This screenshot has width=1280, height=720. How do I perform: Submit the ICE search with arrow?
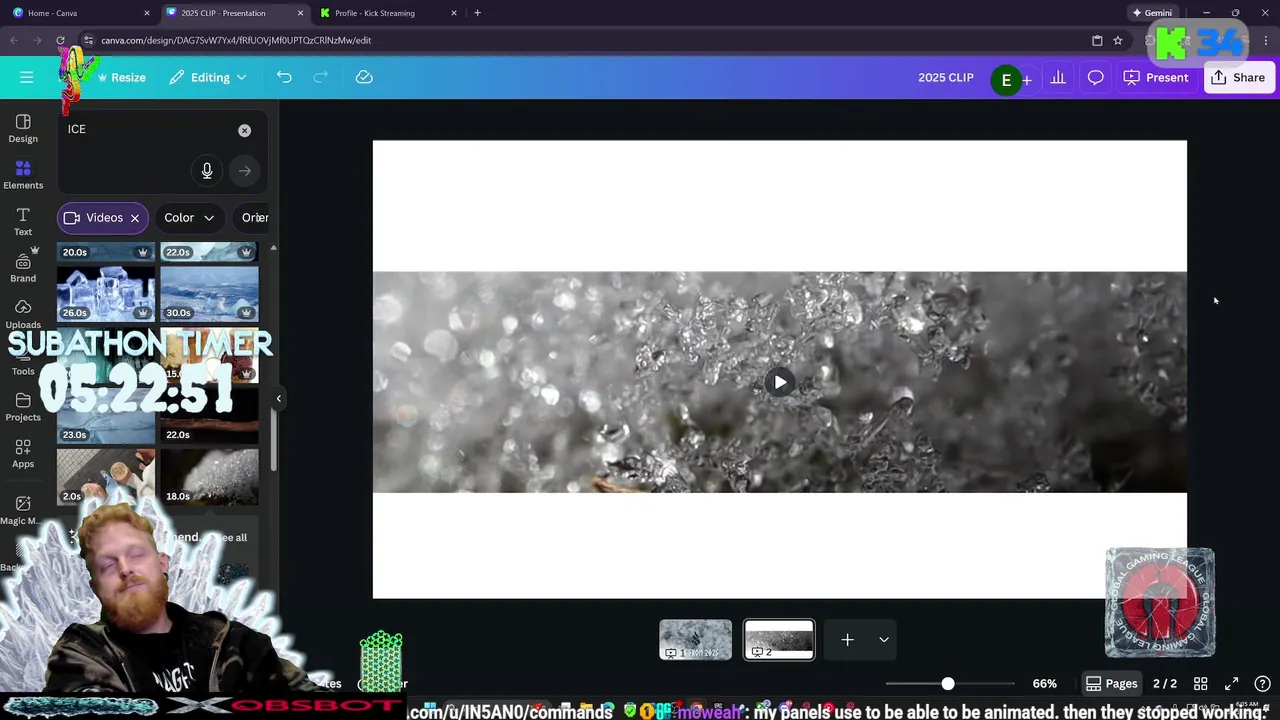(245, 171)
